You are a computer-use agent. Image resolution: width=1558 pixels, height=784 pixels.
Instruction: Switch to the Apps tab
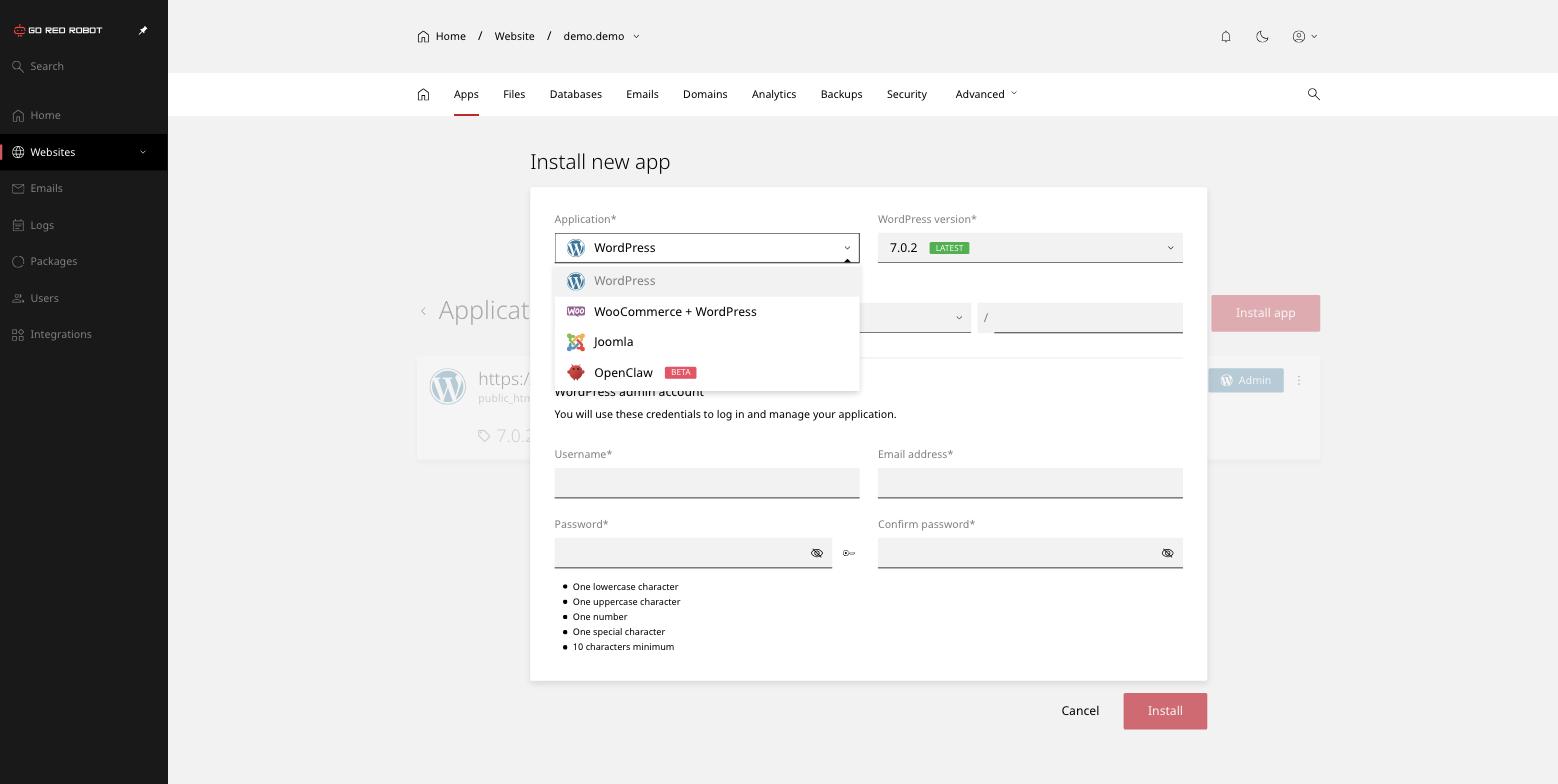click(x=466, y=94)
